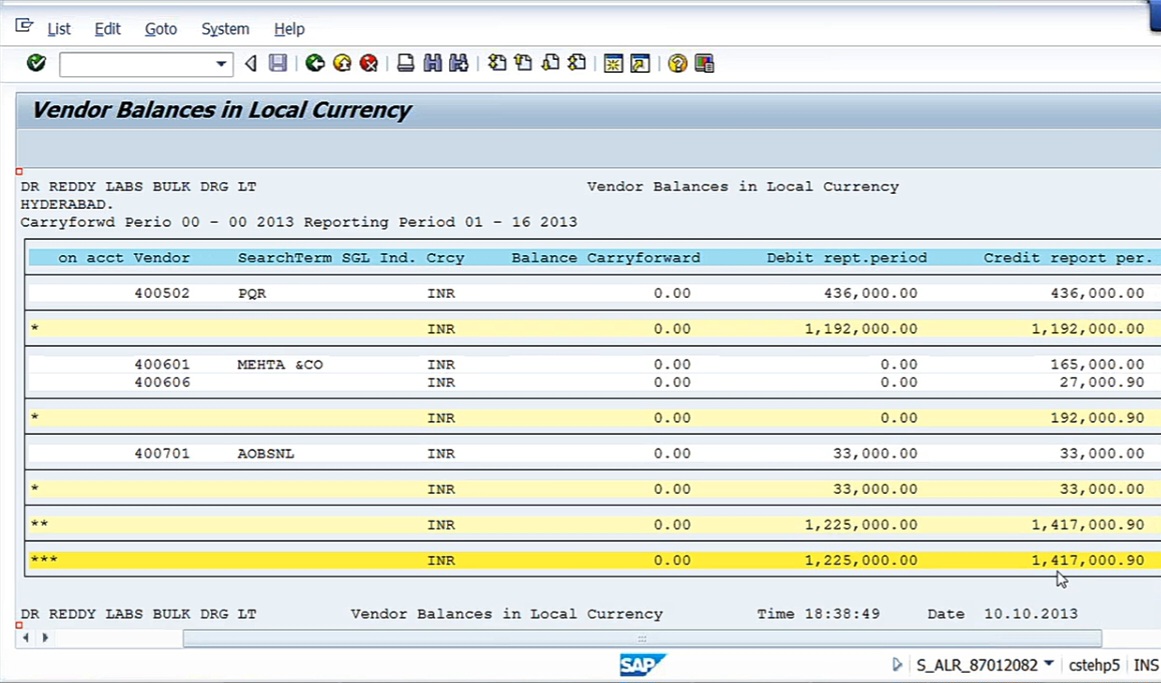Open the Help menu

289,29
